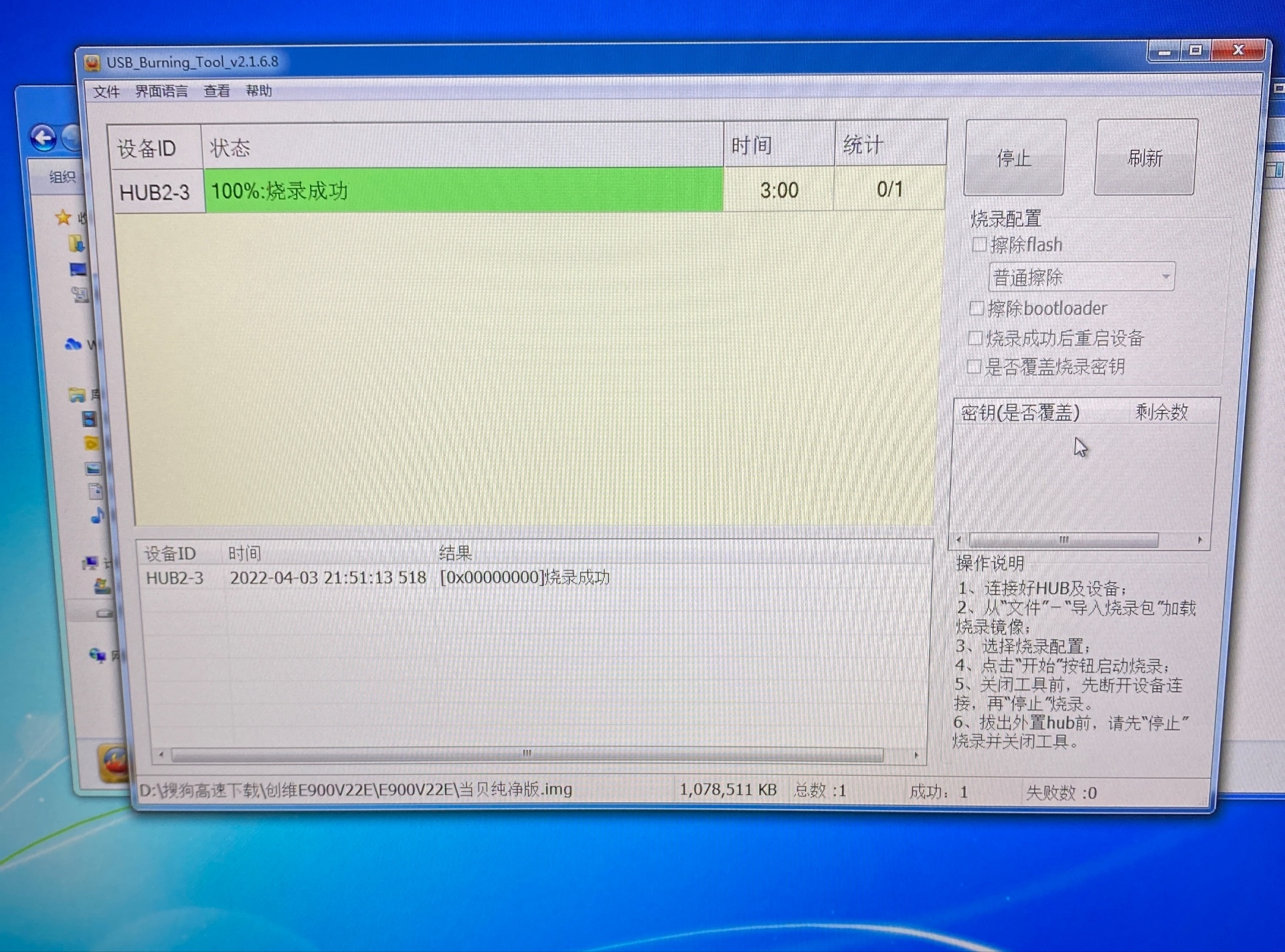Click the burning tool icon in Explorer details pane
Image resolution: width=1285 pixels, height=952 pixels.
114,763
